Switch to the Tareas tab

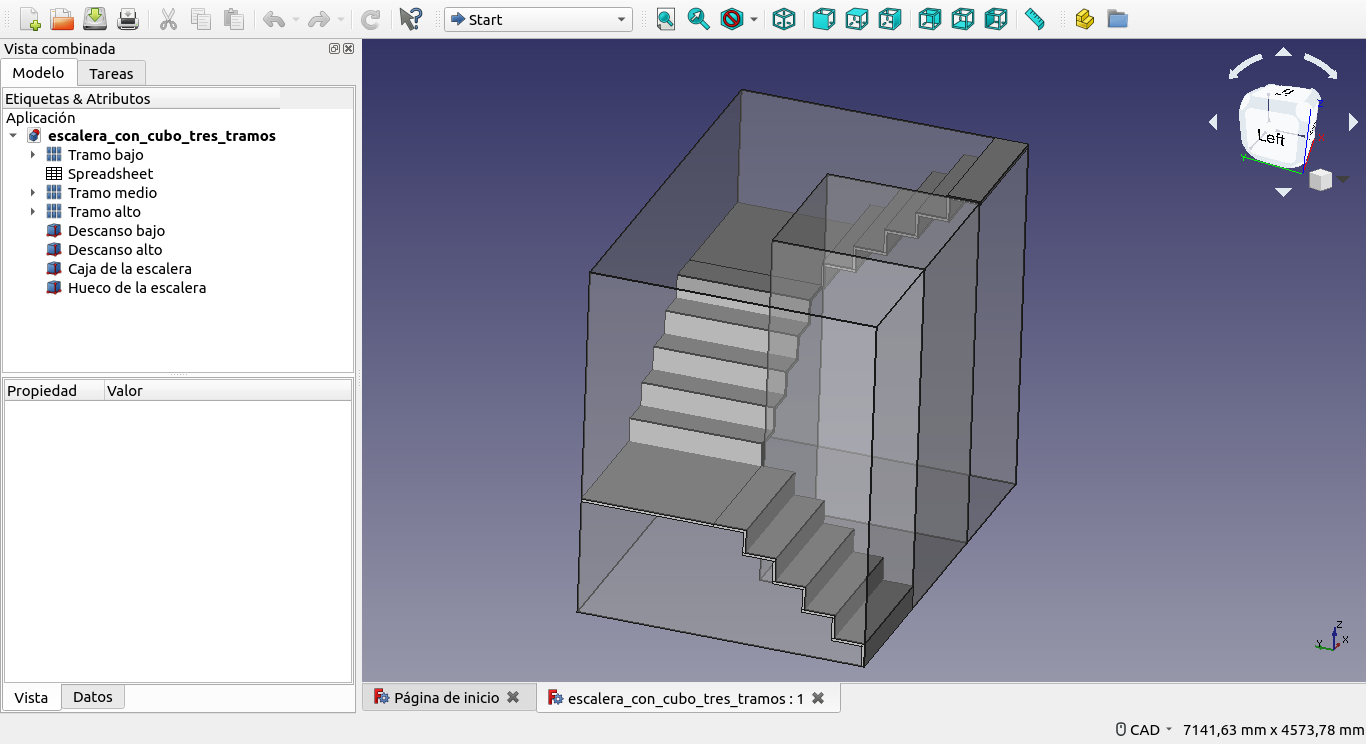111,73
